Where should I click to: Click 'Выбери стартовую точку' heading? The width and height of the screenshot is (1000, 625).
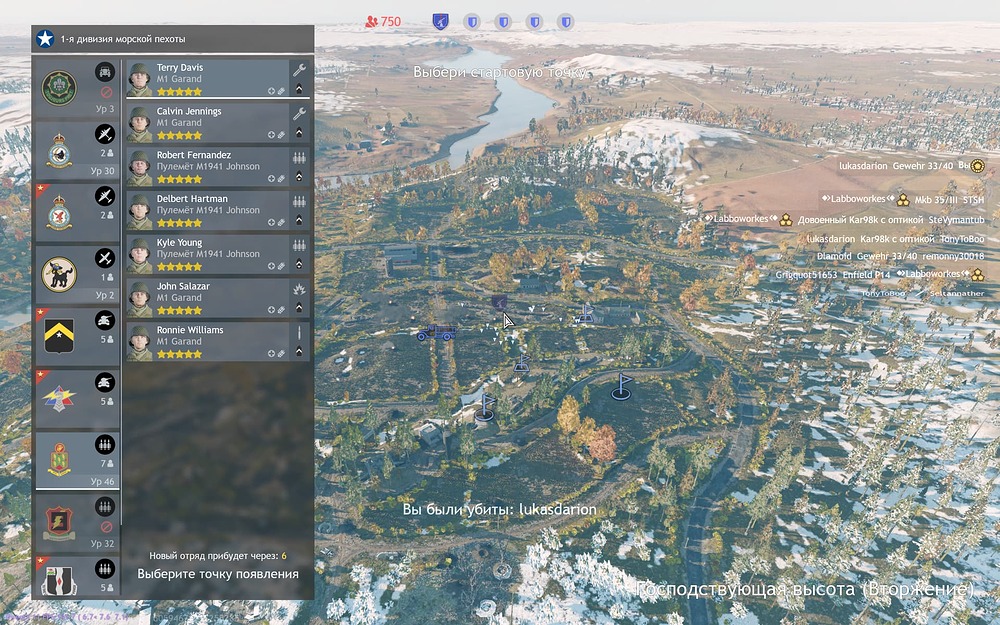[x=500, y=72]
